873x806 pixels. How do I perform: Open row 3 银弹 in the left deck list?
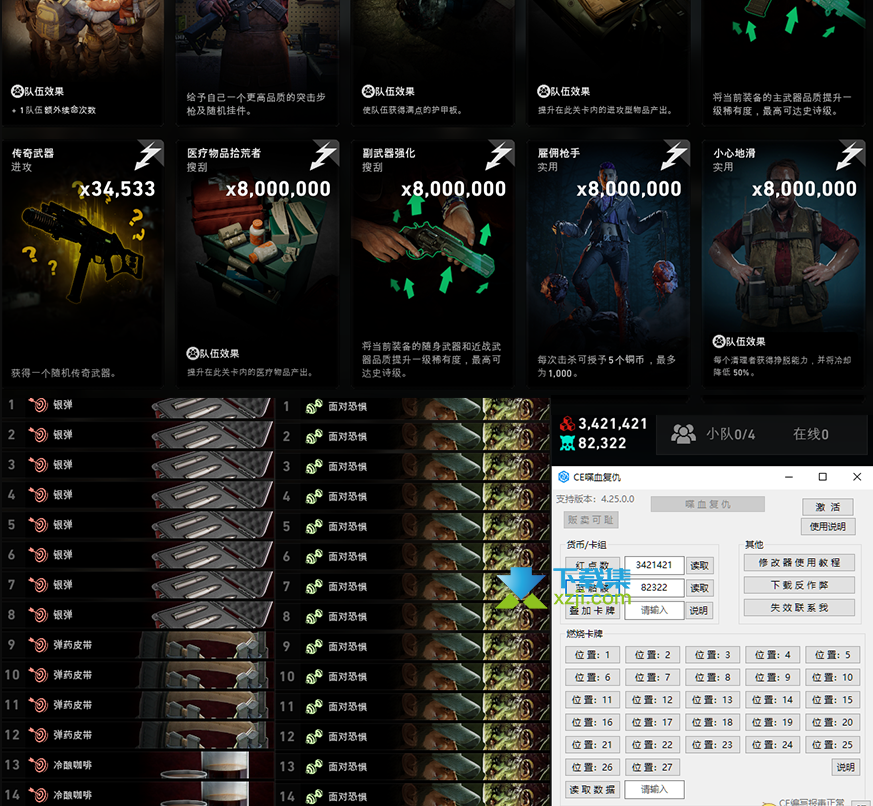click(138, 465)
